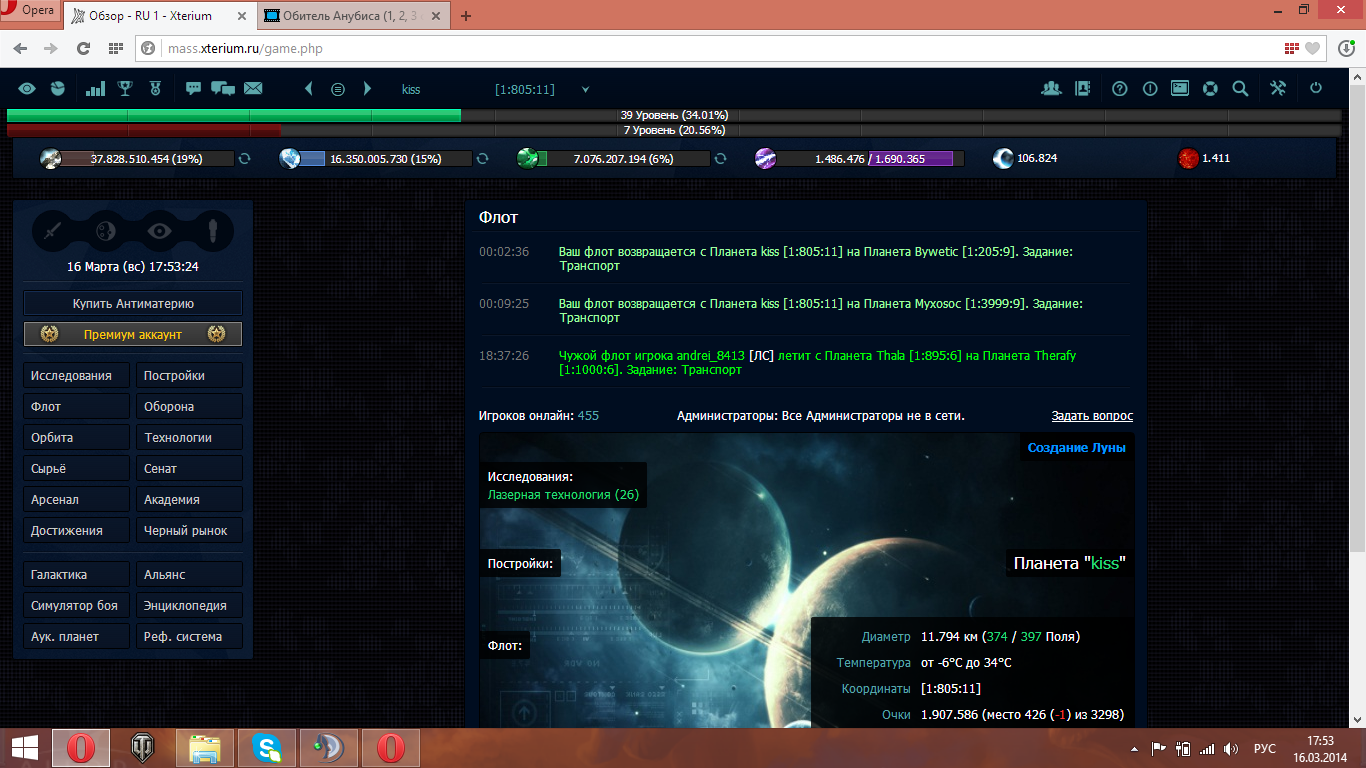Open Симулятор боя menu item
Image resolution: width=1366 pixels, height=768 pixels.
click(x=77, y=606)
